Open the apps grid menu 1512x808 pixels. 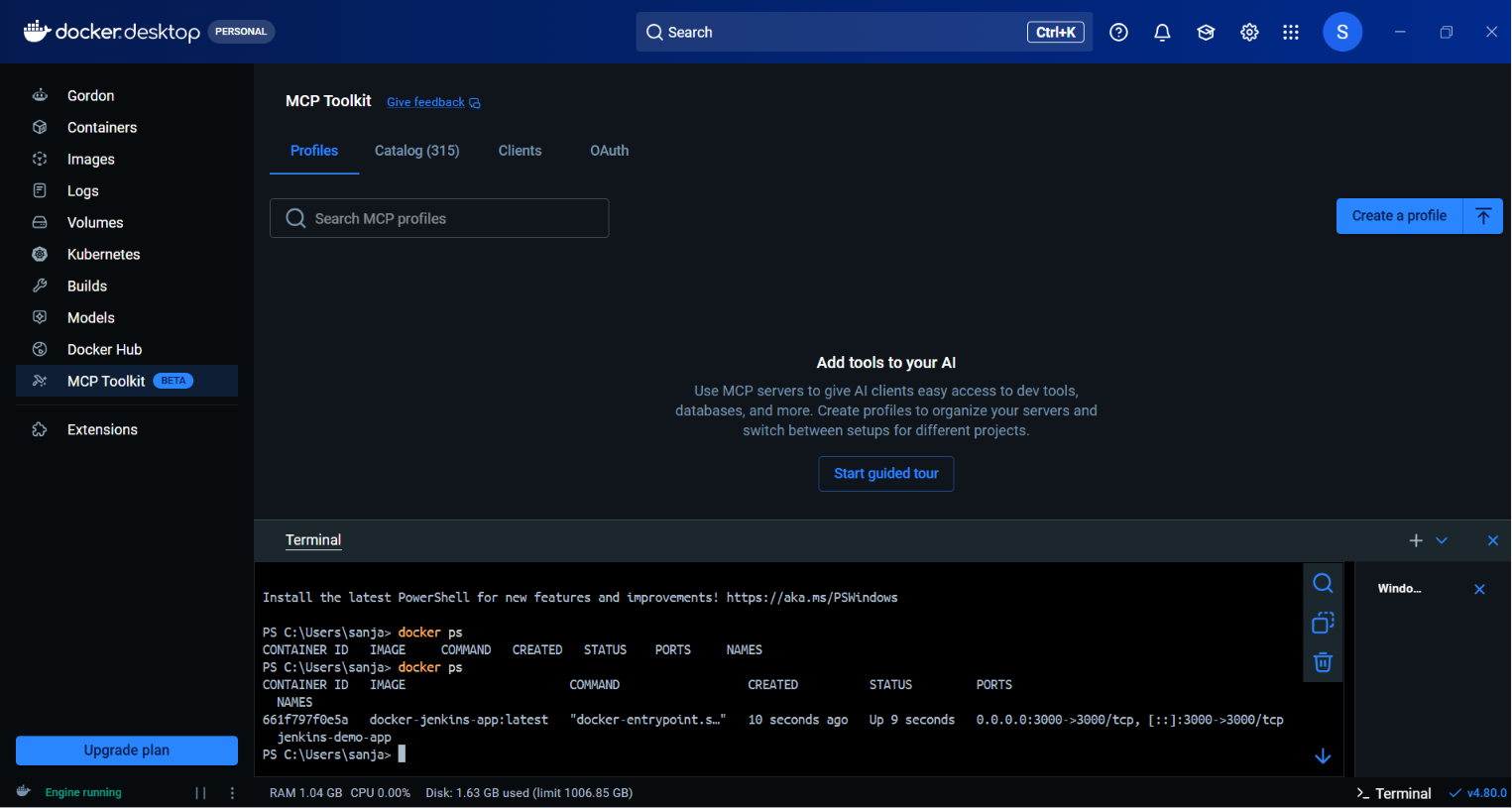pos(1290,33)
